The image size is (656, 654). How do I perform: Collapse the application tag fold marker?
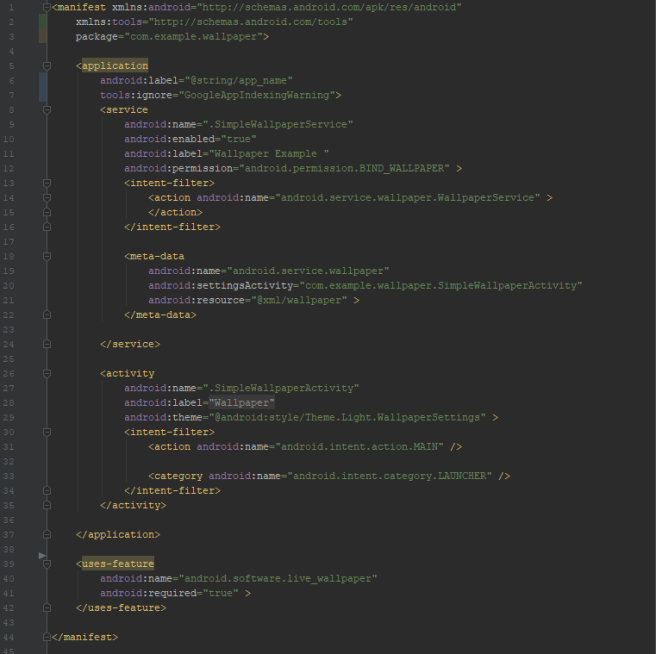coord(47,66)
